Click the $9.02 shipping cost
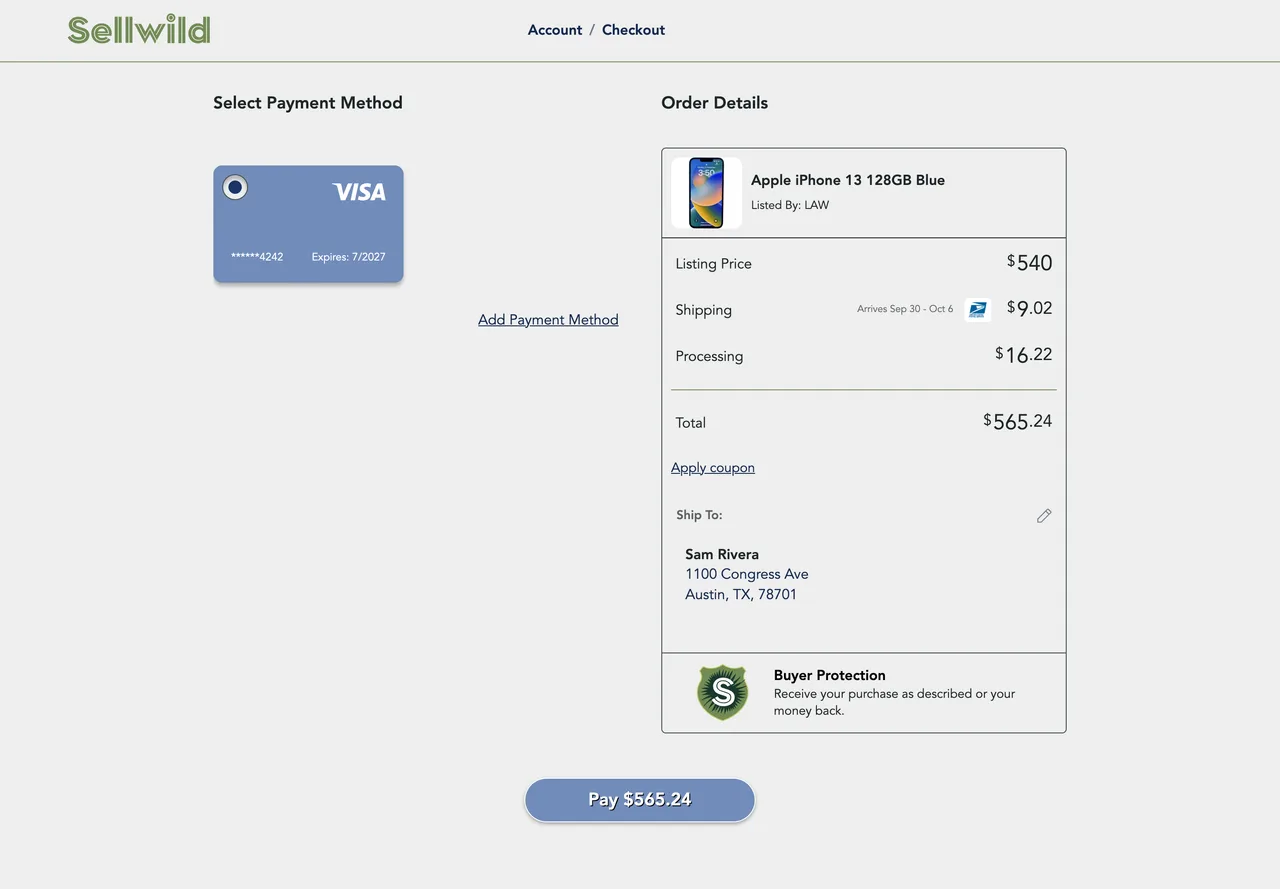The image size is (1280, 889). click(x=1029, y=308)
